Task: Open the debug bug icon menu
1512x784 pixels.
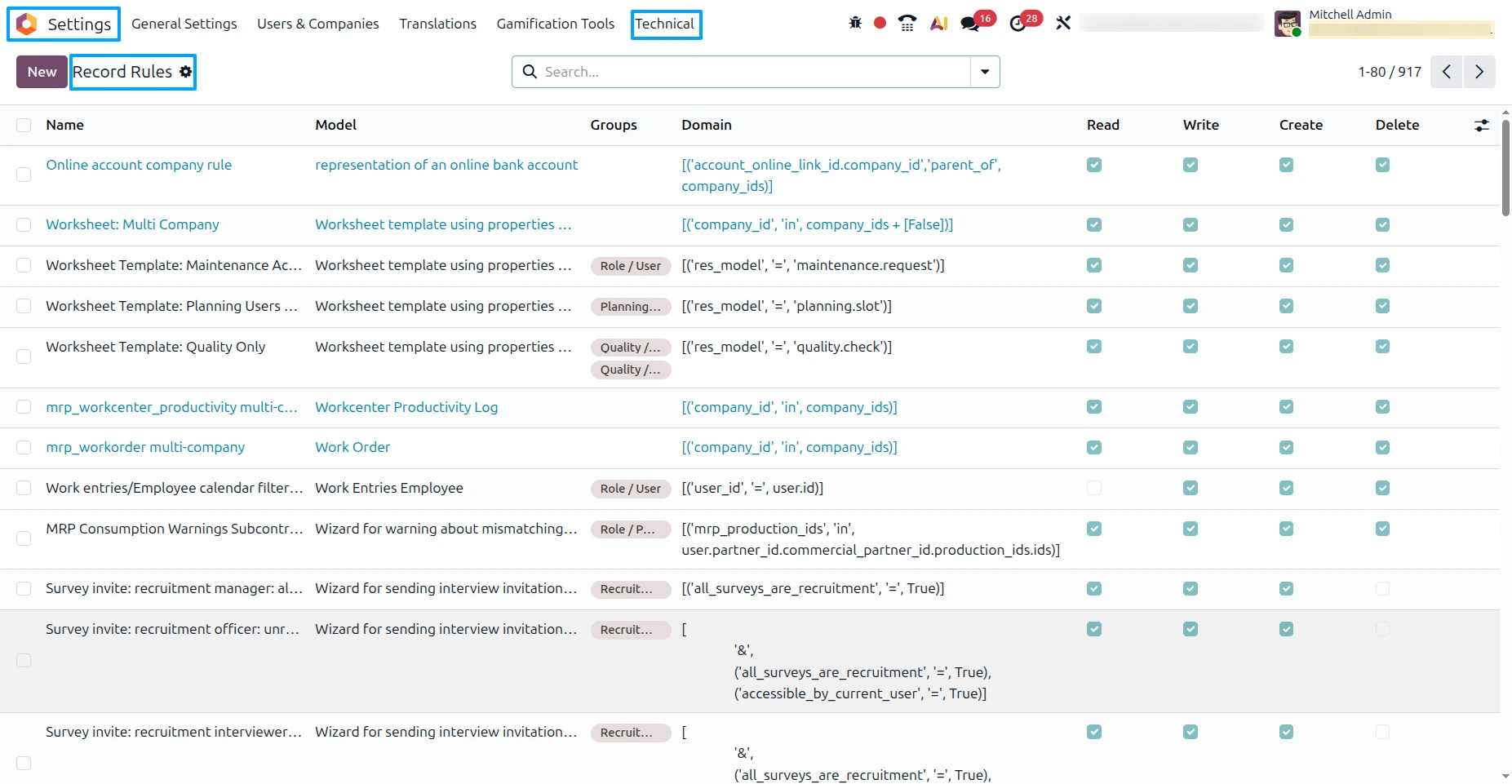Action: [x=855, y=23]
